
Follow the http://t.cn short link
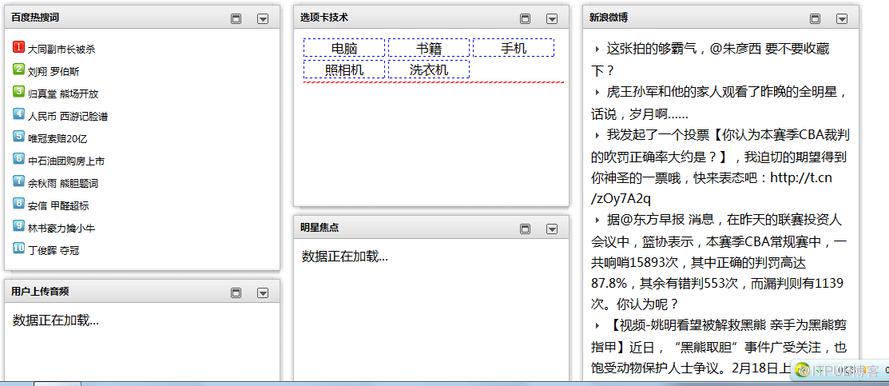801,178
